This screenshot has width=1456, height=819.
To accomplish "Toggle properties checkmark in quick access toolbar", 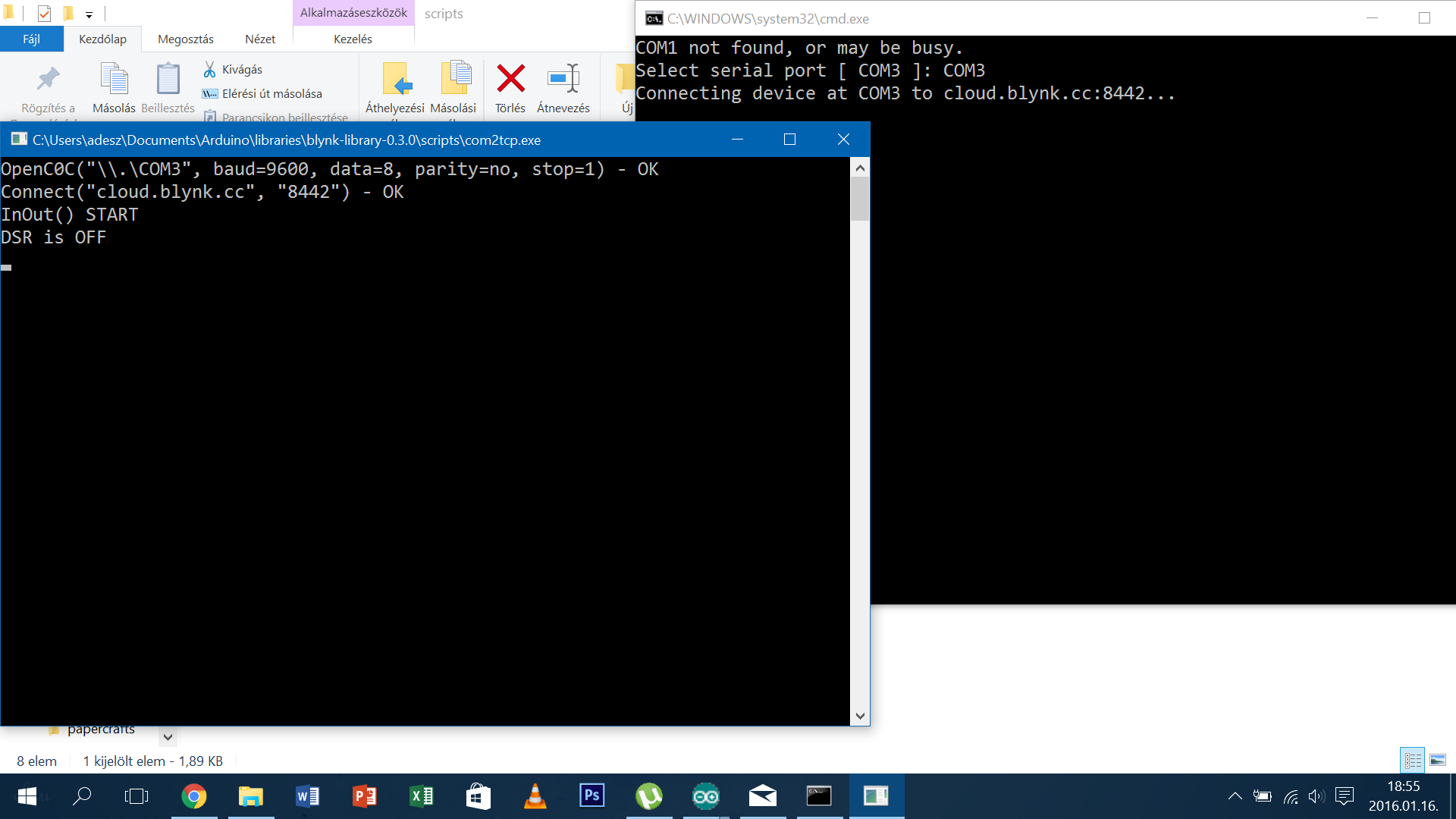I will click(44, 14).
